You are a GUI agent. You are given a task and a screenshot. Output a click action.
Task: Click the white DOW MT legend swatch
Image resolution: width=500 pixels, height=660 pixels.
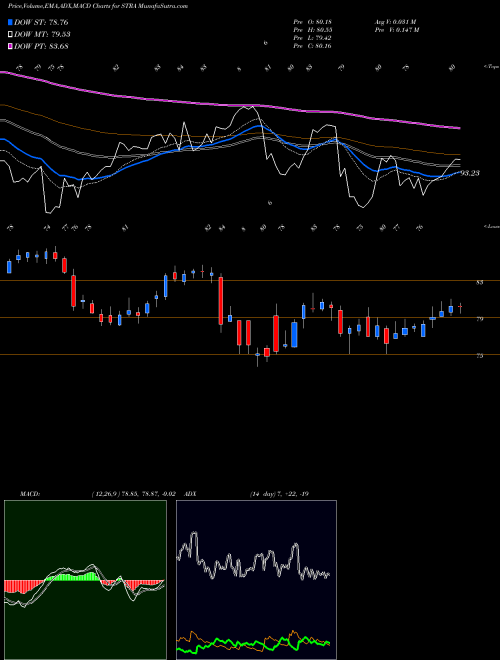tap(10, 34)
